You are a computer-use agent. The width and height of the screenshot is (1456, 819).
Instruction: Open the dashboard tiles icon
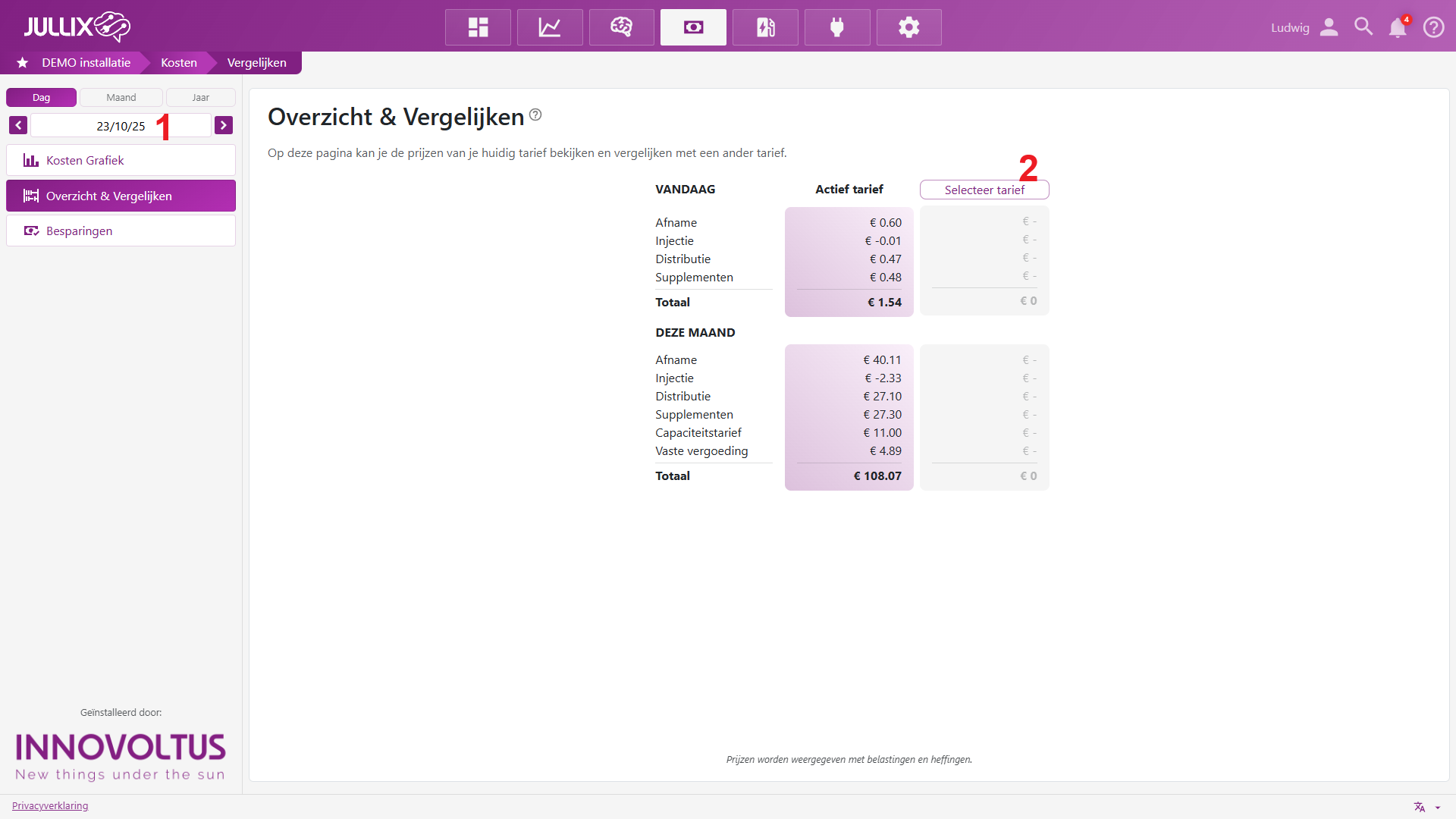pyautogui.click(x=478, y=27)
